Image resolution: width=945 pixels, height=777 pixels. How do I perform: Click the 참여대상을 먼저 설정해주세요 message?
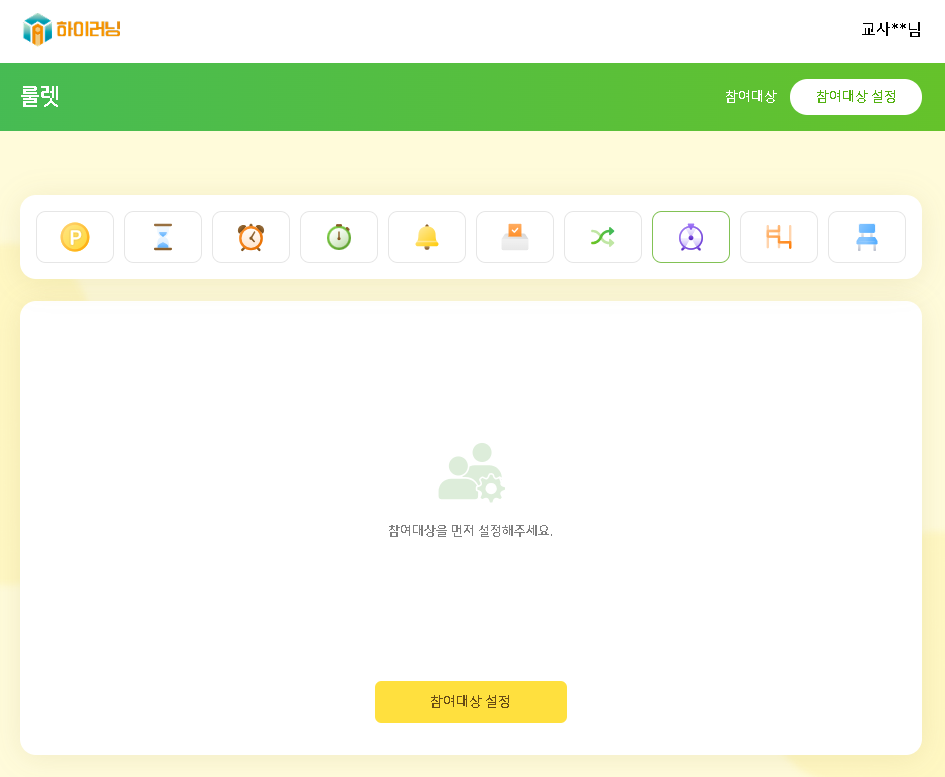click(x=470, y=531)
